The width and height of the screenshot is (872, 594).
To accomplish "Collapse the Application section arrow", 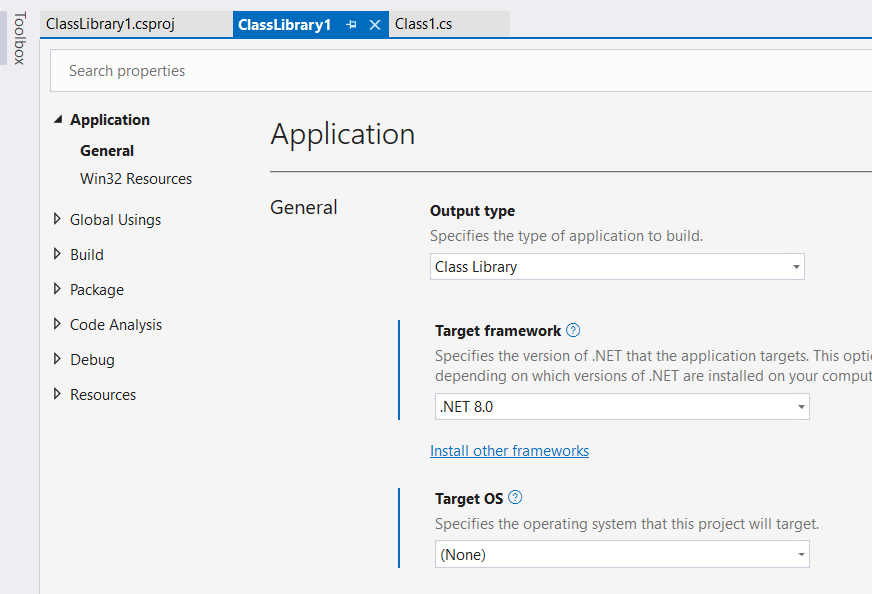I will (57, 120).
